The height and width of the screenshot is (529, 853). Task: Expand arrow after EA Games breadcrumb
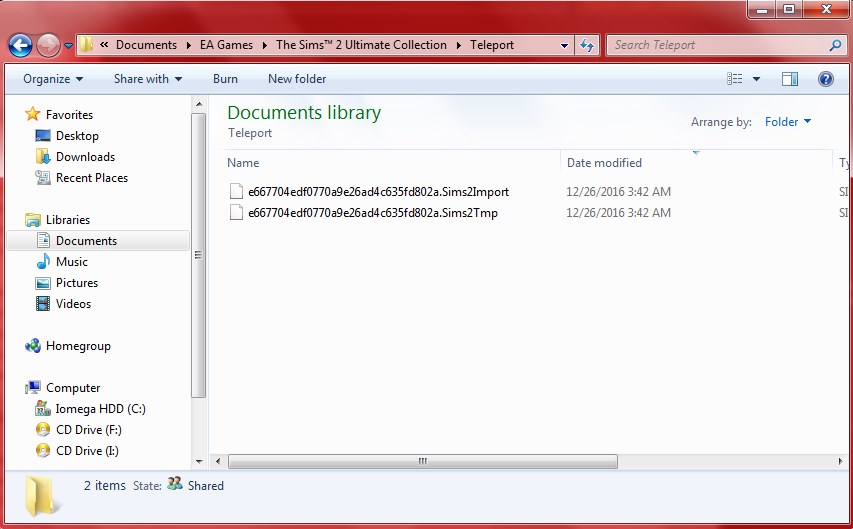[x=265, y=46]
